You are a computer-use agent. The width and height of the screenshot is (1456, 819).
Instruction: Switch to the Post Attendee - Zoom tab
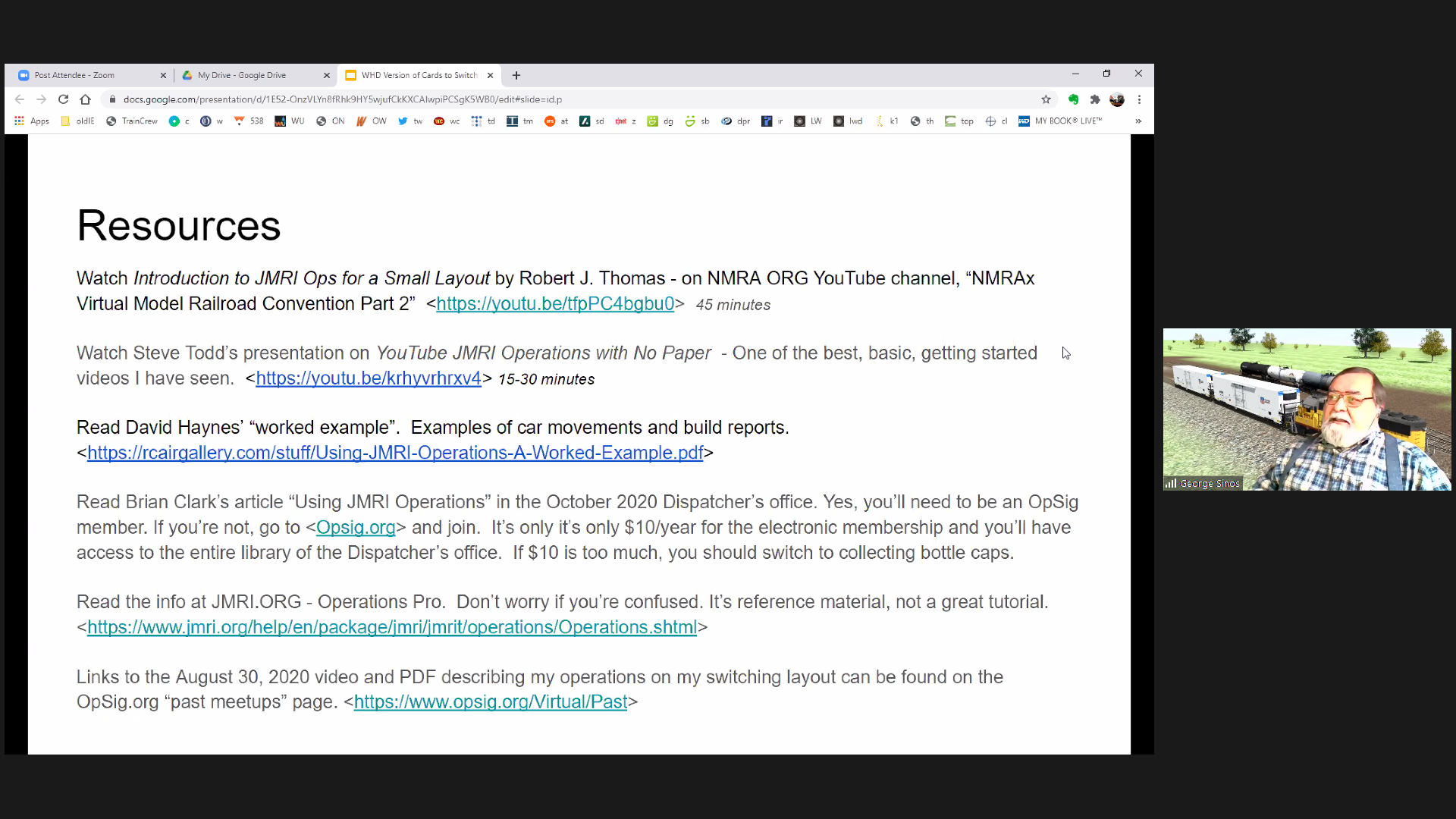tap(76, 75)
